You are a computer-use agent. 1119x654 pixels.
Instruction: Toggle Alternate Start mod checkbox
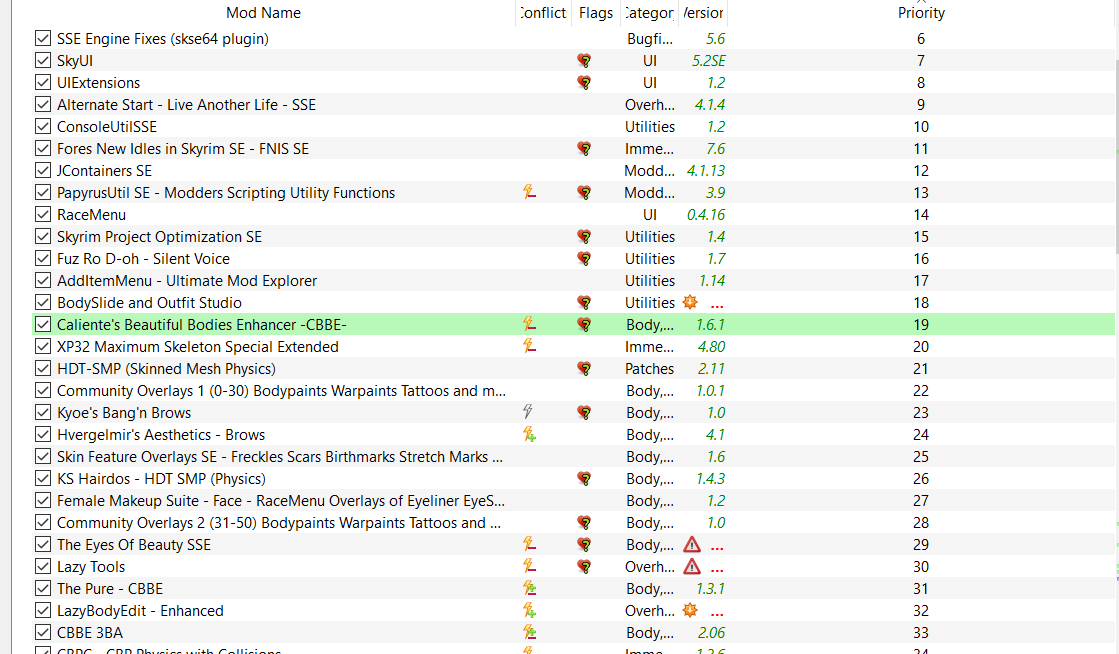tap(43, 104)
